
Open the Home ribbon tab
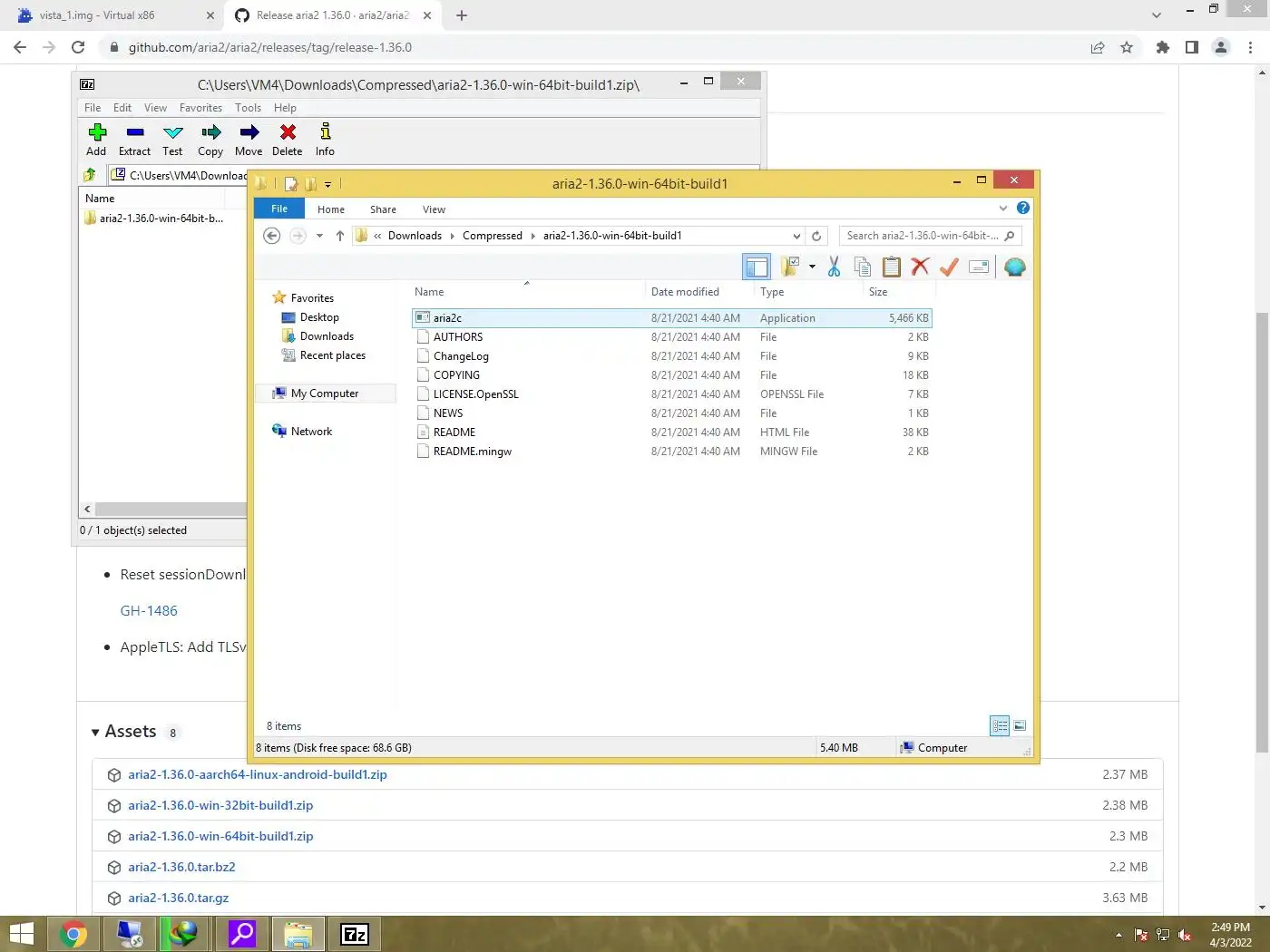(x=331, y=209)
